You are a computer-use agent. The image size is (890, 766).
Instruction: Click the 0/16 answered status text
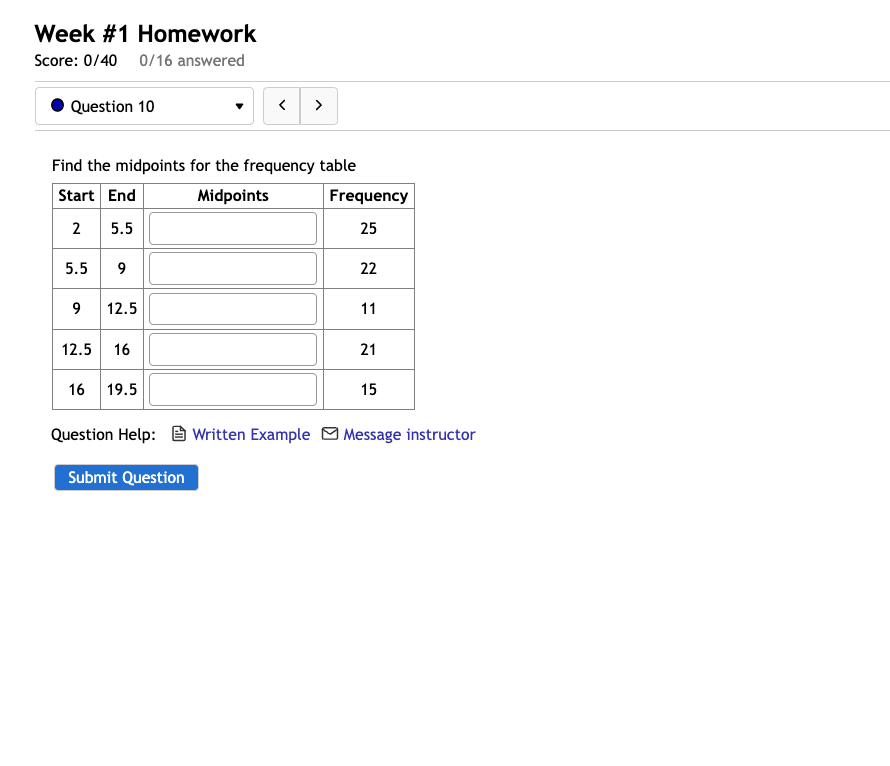191,60
